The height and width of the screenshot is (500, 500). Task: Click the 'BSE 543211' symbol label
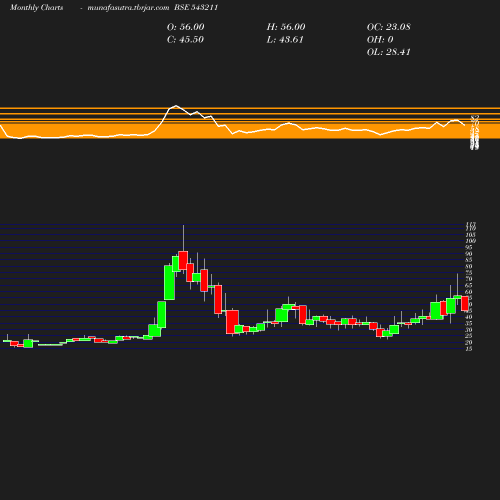[x=196, y=7]
